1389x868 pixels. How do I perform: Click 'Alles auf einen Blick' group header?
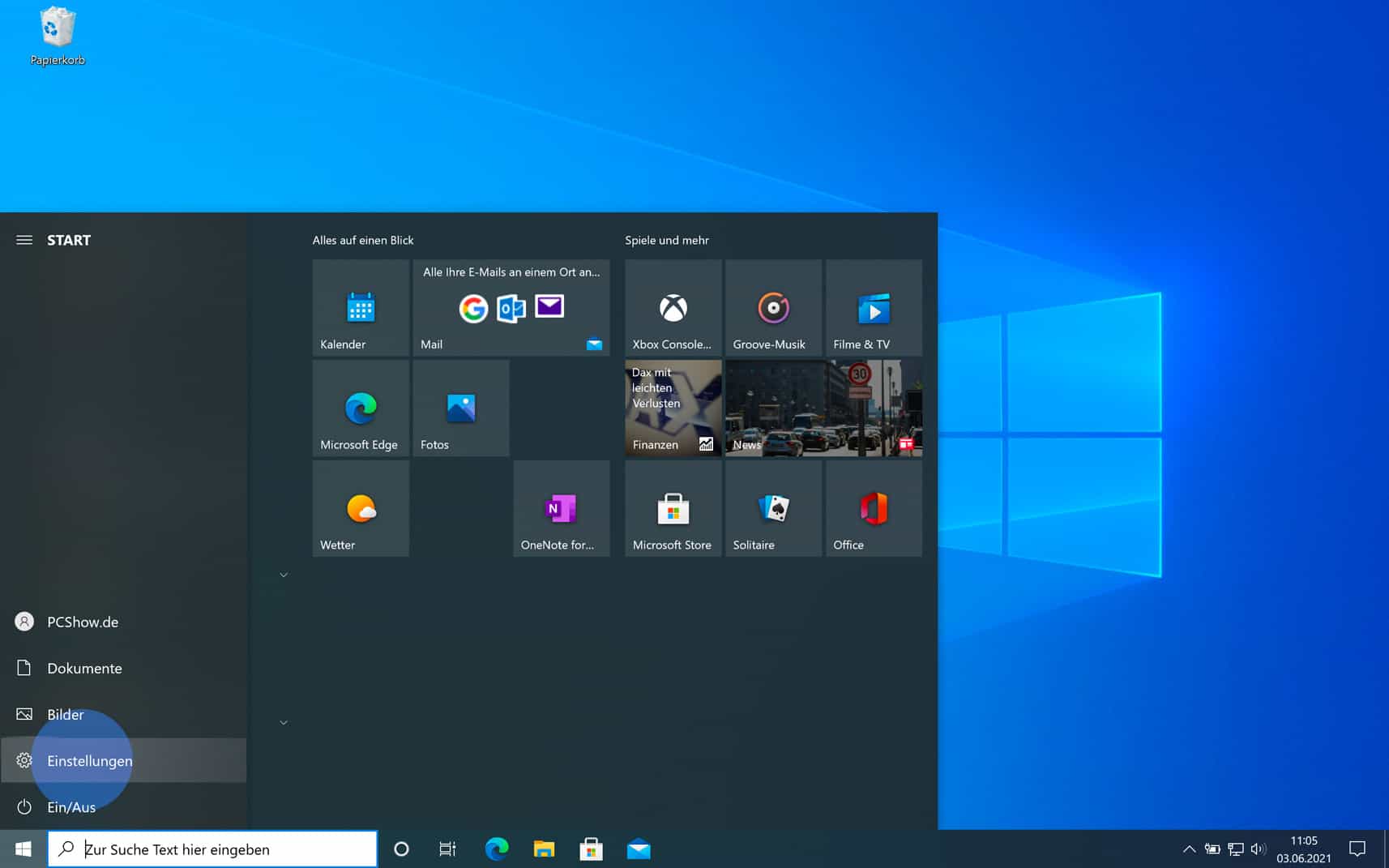[x=363, y=240]
